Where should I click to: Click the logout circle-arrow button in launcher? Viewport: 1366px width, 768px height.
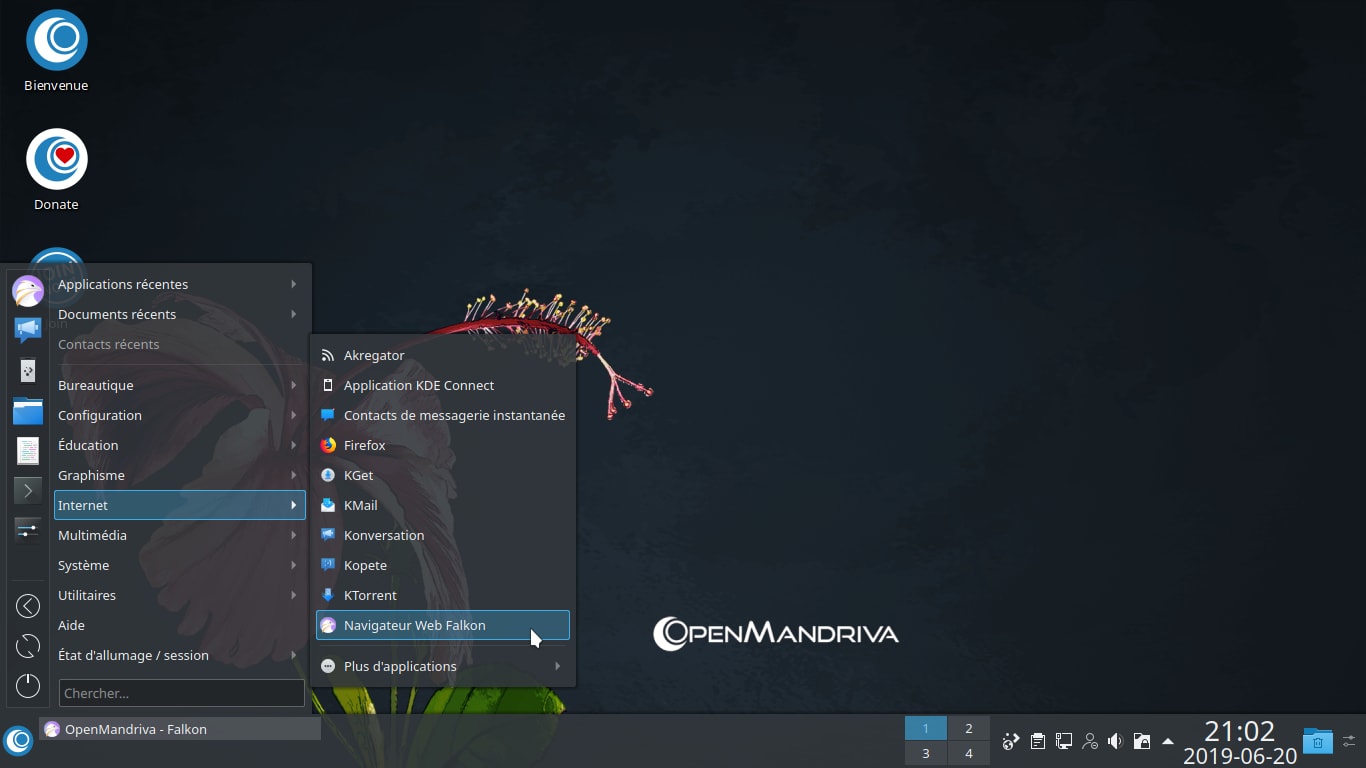(x=28, y=606)
